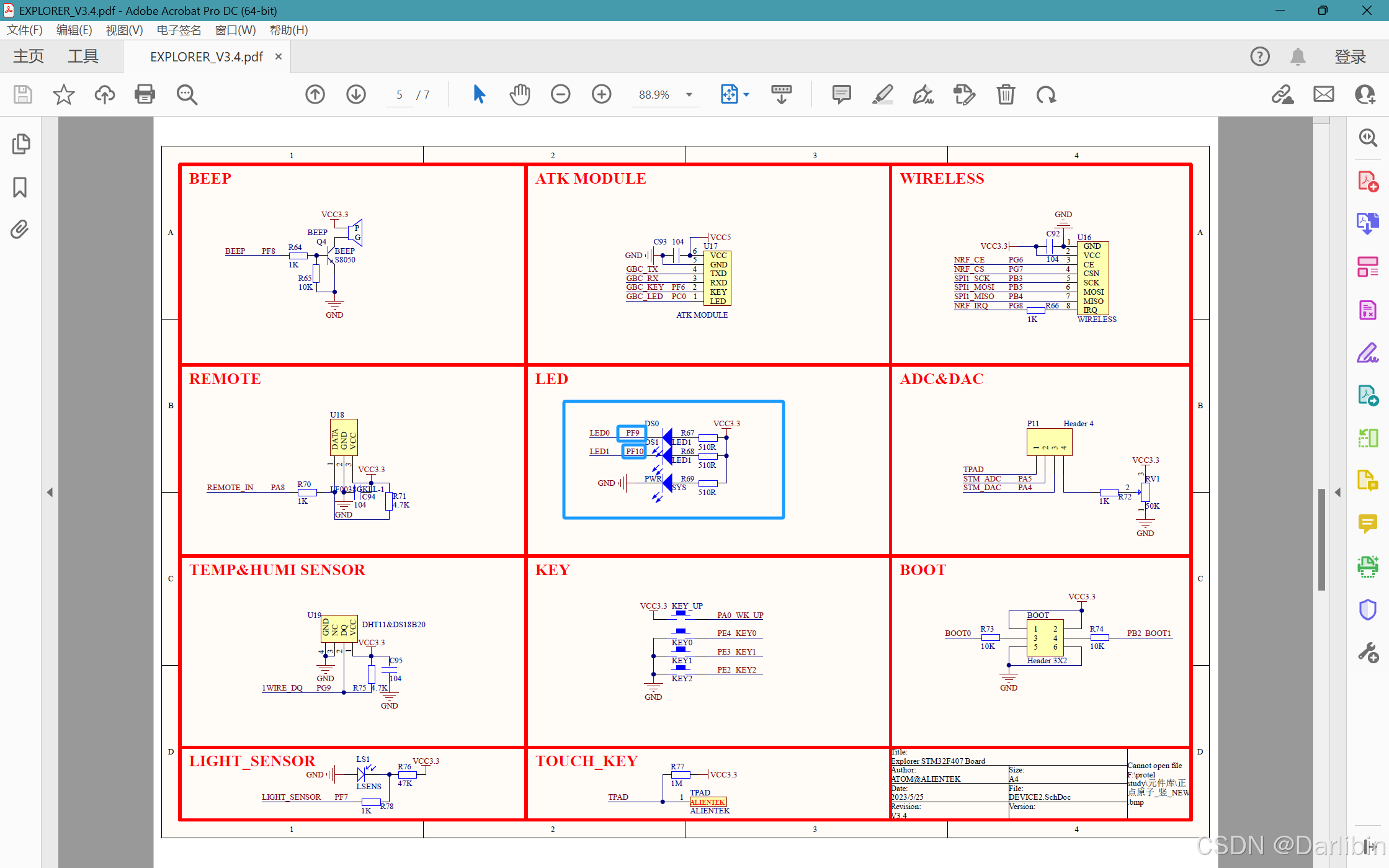The width and height of the screenshot is (1389, 868).
Task: Switch to the 工具 (Tools) tab
Action: coord(83,56)
